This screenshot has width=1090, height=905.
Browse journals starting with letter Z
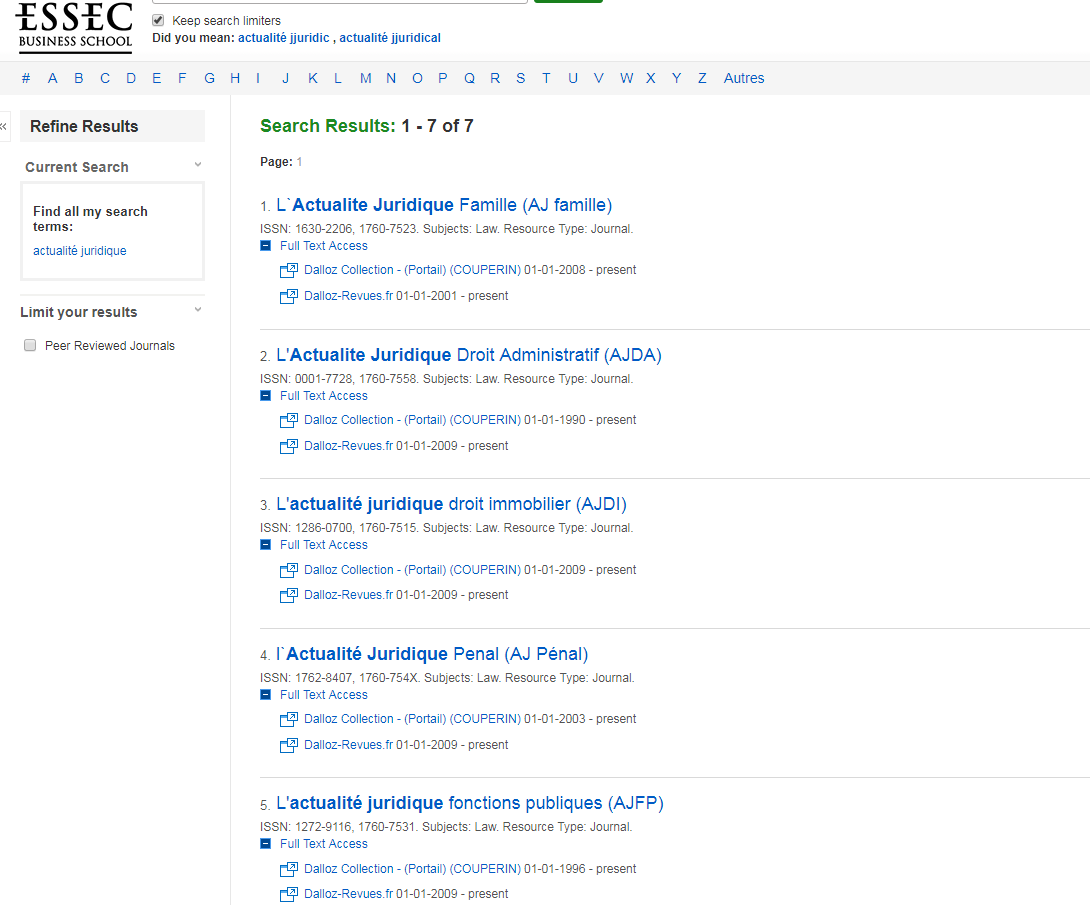(x=702, y=79)
